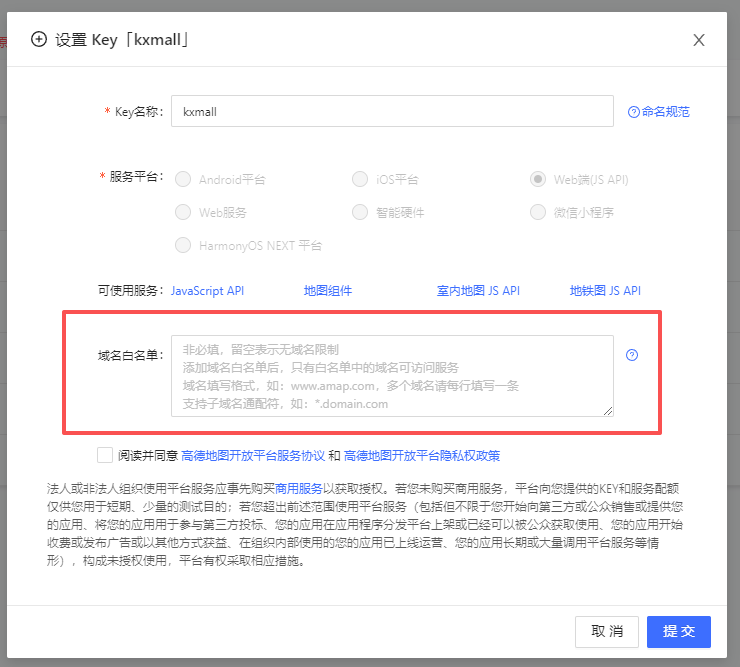Select the 智能硬件 radio button

(x=360, y=212)
